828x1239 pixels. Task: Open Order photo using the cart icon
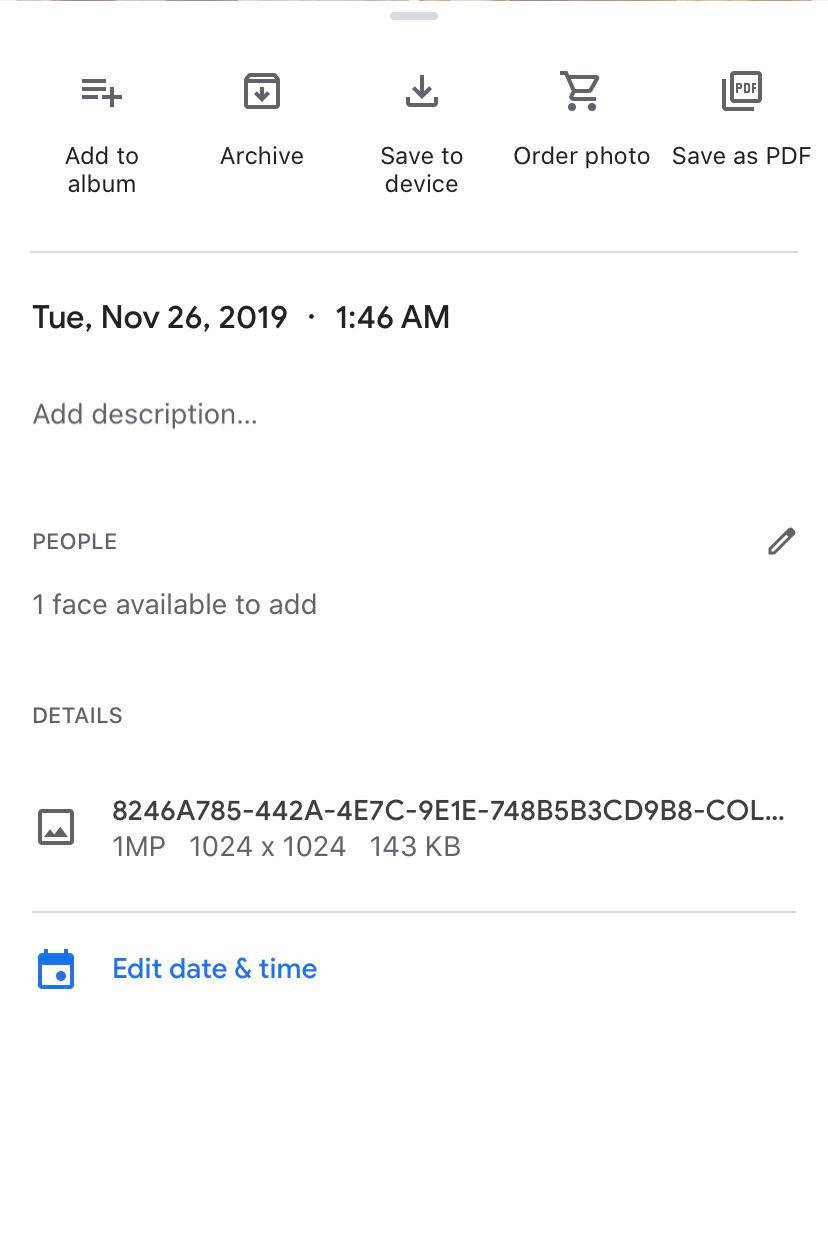581,91
